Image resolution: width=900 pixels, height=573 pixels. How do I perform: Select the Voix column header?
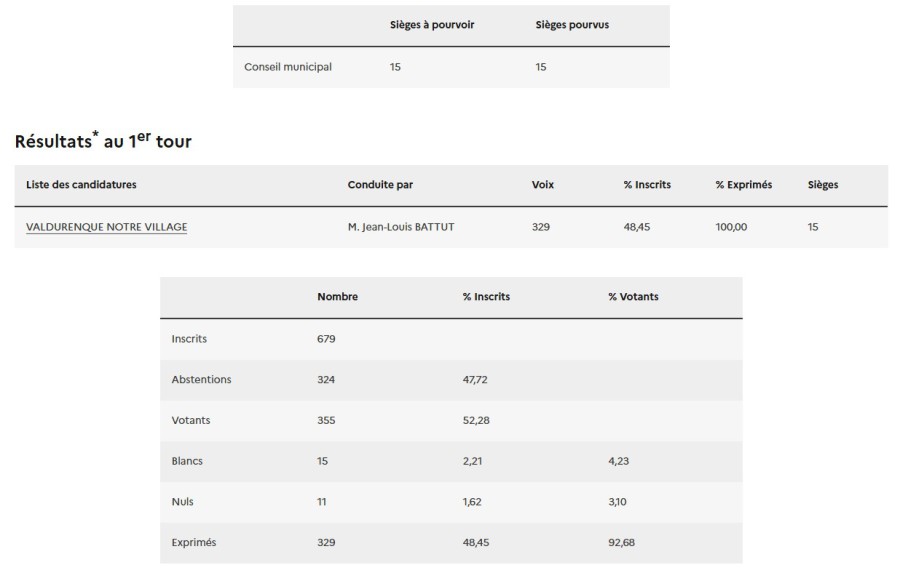(543, 185)
